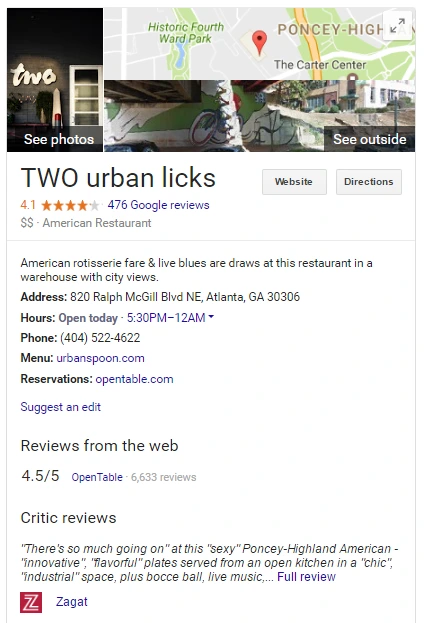The height and width of the screenshot is (623, 424).
Task: Open the urbanspoon.com menu link
Action: [100, 358]
